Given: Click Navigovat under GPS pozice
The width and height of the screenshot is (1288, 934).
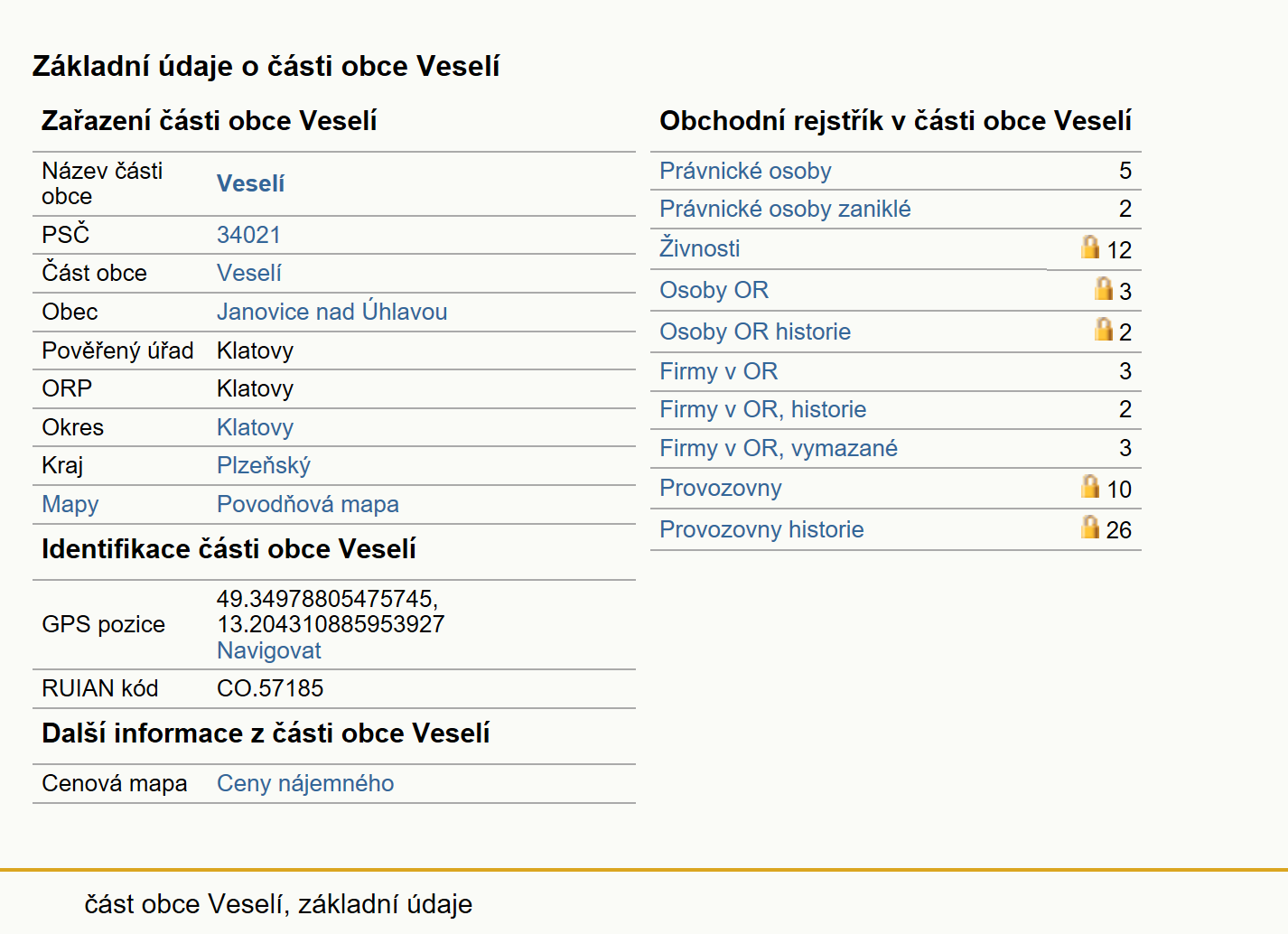Looking at the screenshot, I should point(269,650).
